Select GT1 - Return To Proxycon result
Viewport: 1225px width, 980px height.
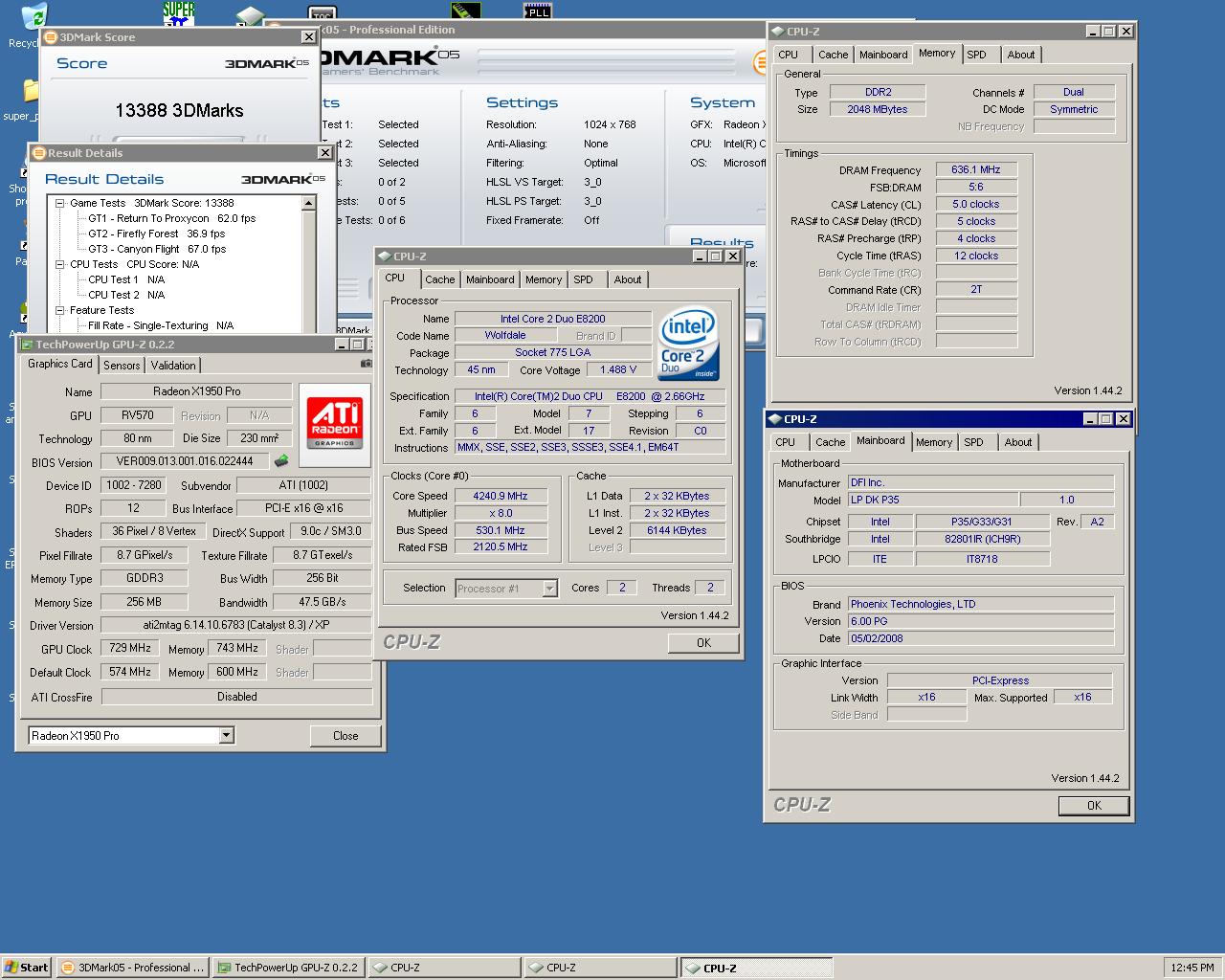172,218
